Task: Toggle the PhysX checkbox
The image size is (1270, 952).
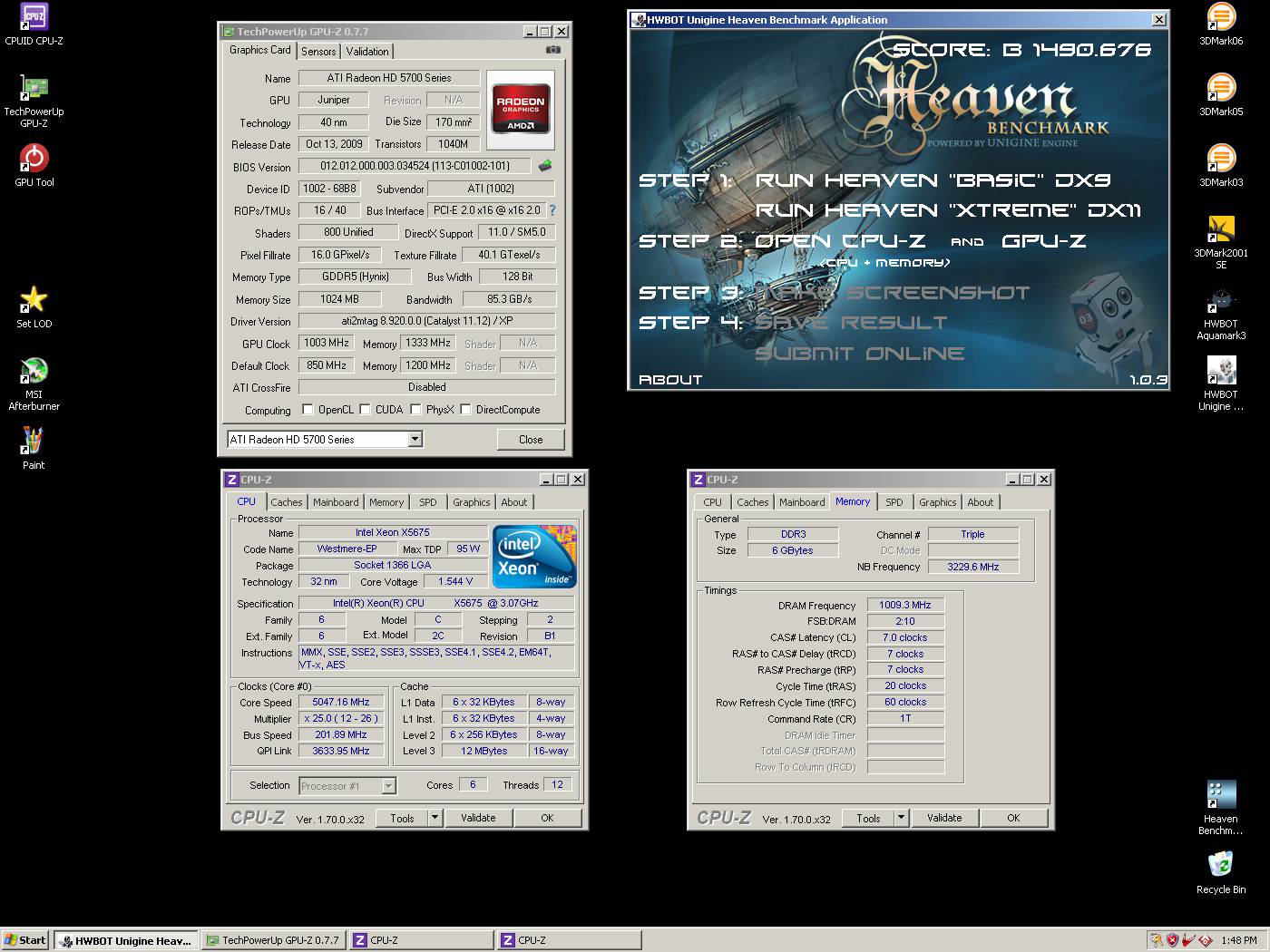Action: point(415,410)
